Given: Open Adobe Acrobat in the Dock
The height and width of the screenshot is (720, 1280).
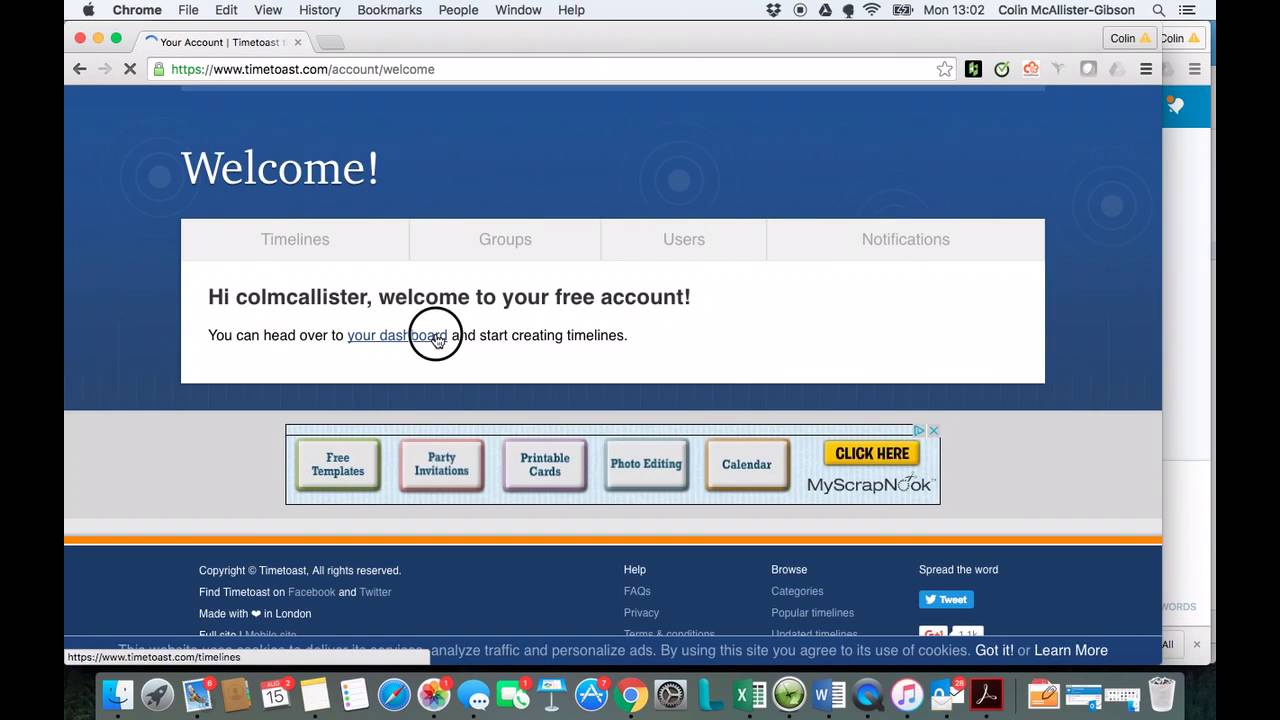Looking at the screenshot, I should pos(987,694).
